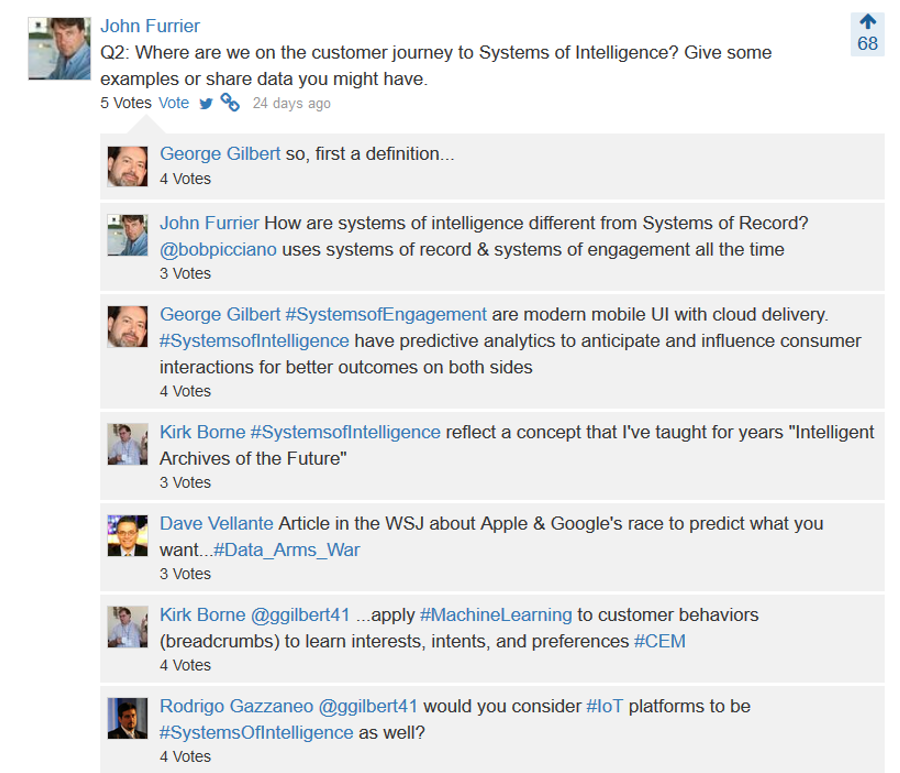Screen dimensions: 900x773
Task: Click Kirk Borne's avatar on MachineLearning reply
Action: coord(127,627)
